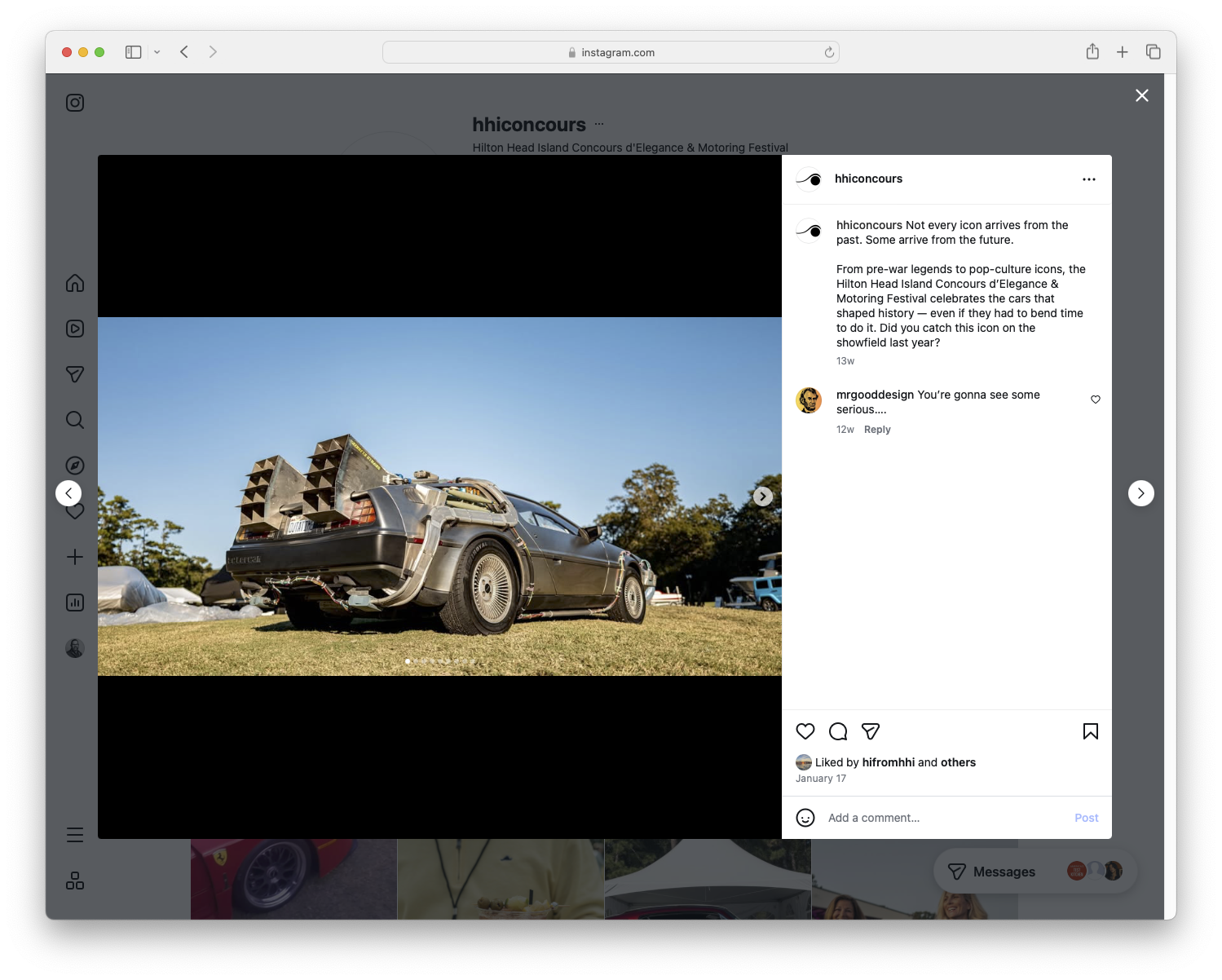Viewport: 1222px width, 980px height.
Task: Like mrgooddesign's comment
Action: pos(1096,400)
